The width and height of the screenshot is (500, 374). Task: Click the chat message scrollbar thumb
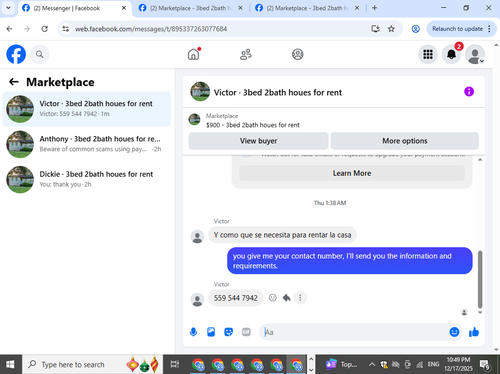pos(480,279)
